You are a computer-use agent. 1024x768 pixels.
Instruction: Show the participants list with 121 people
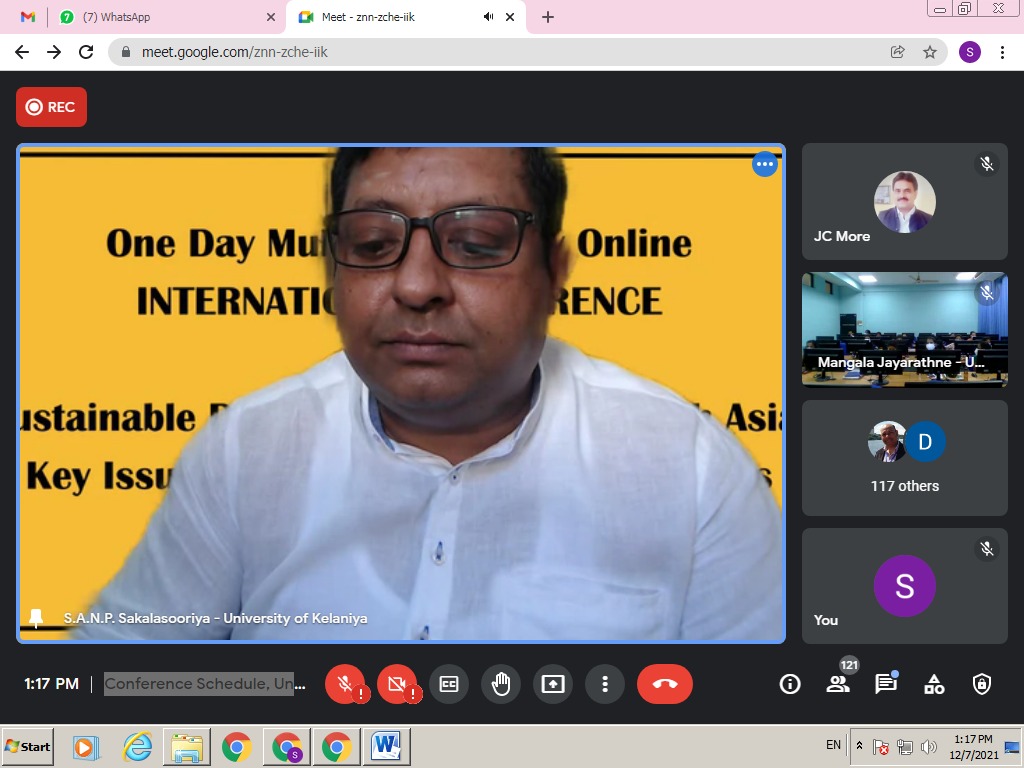click(838, 684)
